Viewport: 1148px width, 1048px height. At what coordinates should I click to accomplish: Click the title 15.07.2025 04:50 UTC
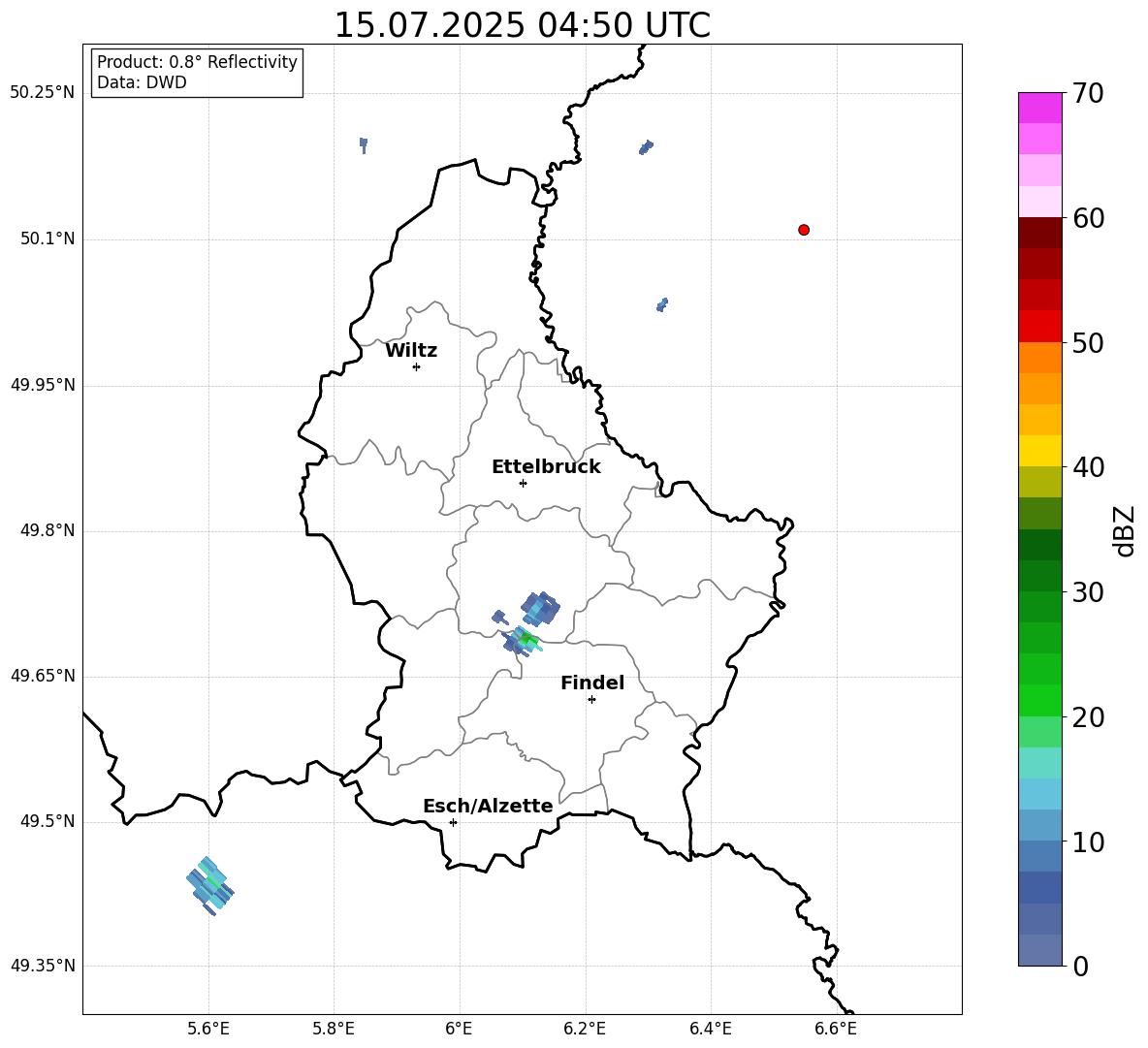(x=522, y=25)
